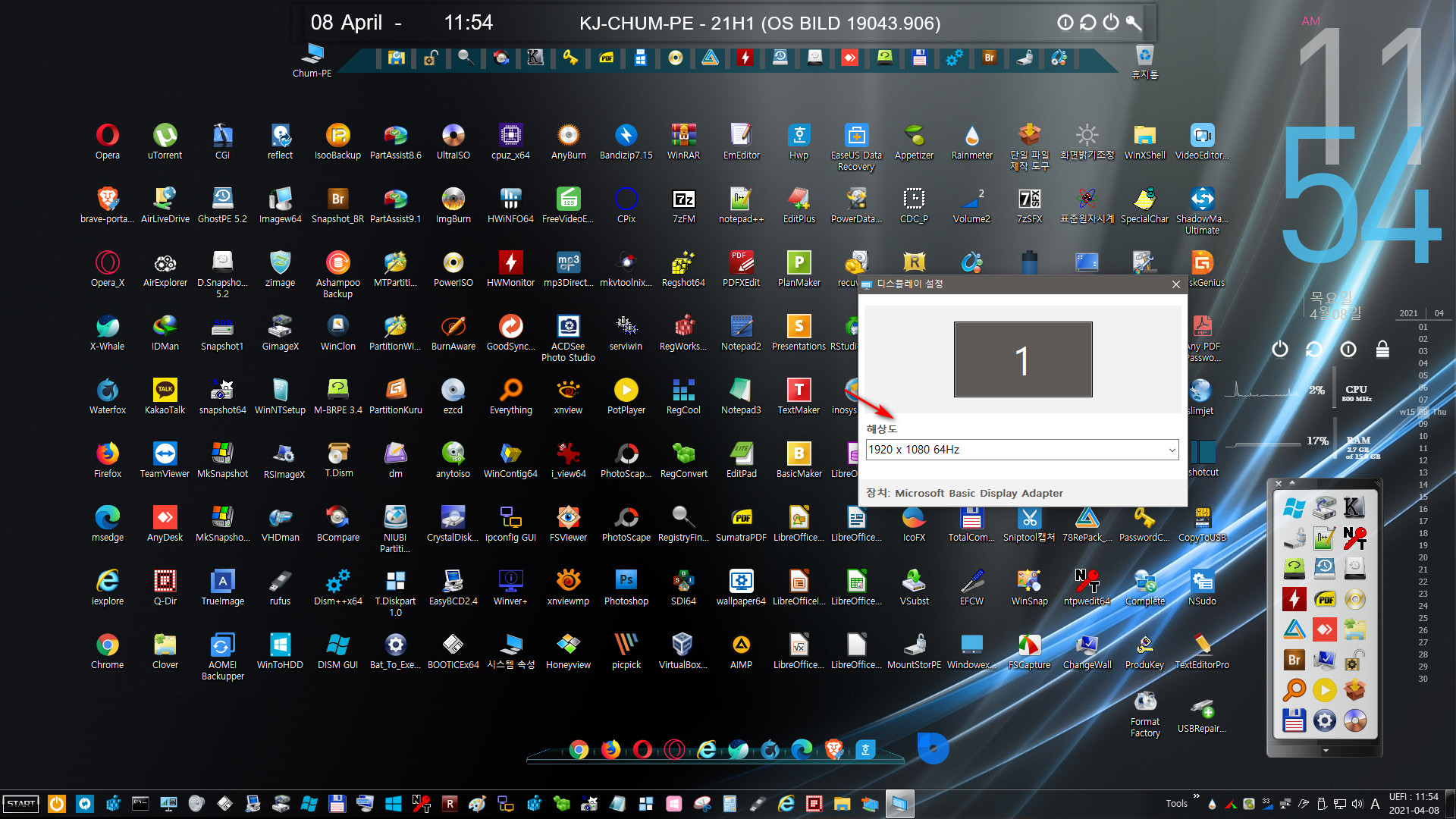
Task: Click Chrome in the bottom dock
Action: 579,749
